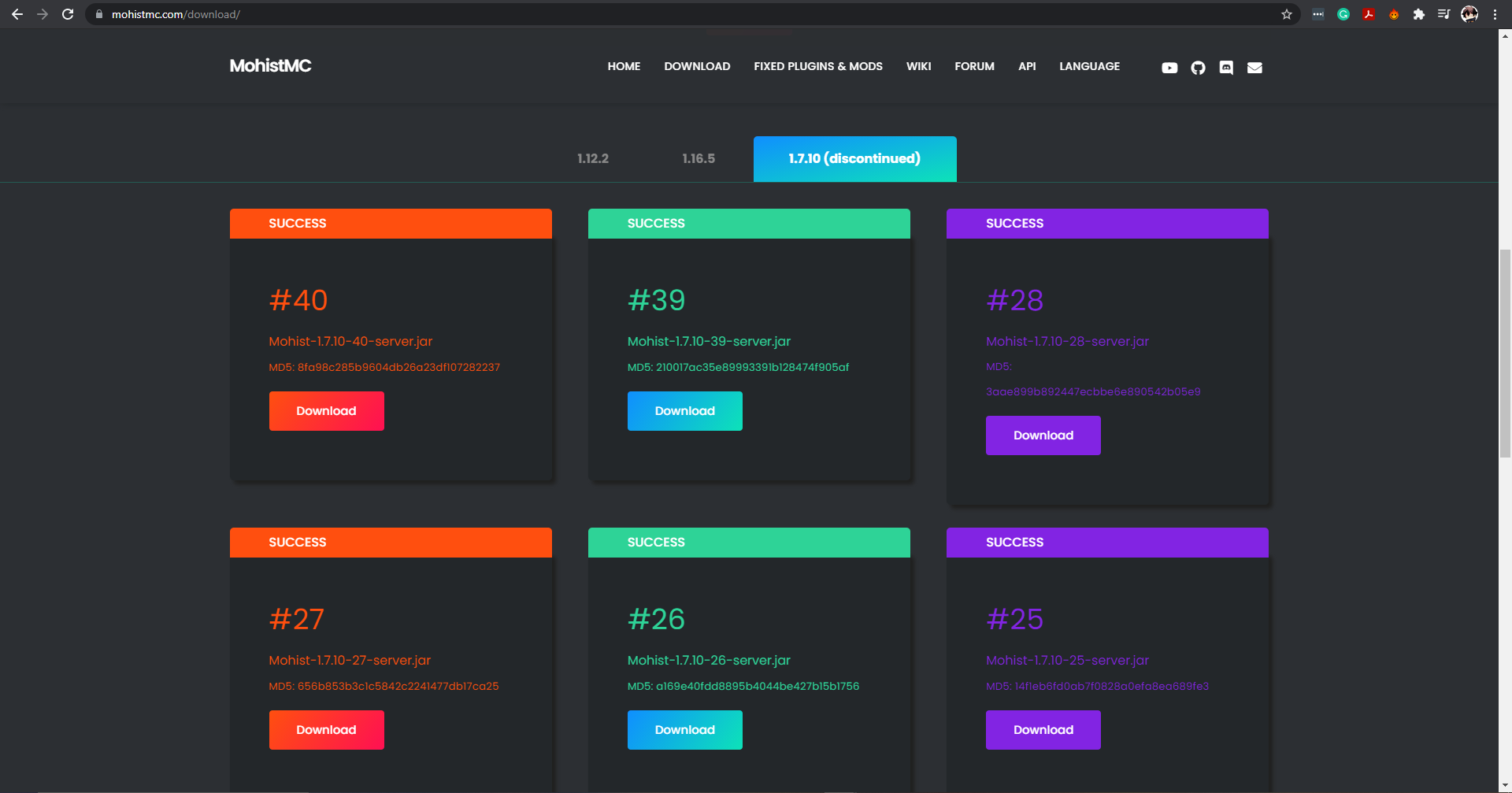1512x793 pixels.
Task: Click the scrollbar up arrow
Action: tap(1505, 35)
